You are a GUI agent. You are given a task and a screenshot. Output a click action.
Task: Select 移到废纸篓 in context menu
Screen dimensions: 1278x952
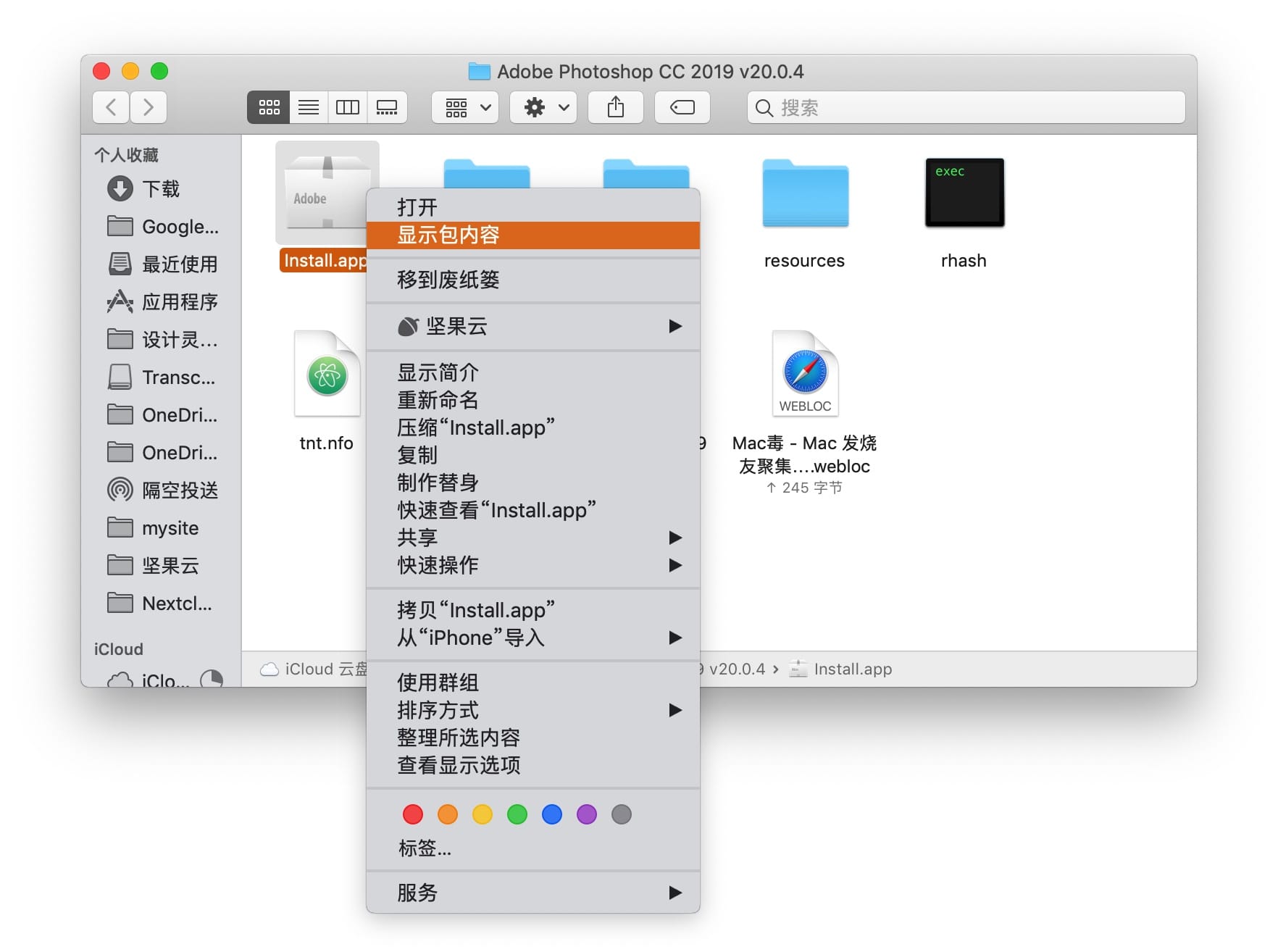[533, 280]
